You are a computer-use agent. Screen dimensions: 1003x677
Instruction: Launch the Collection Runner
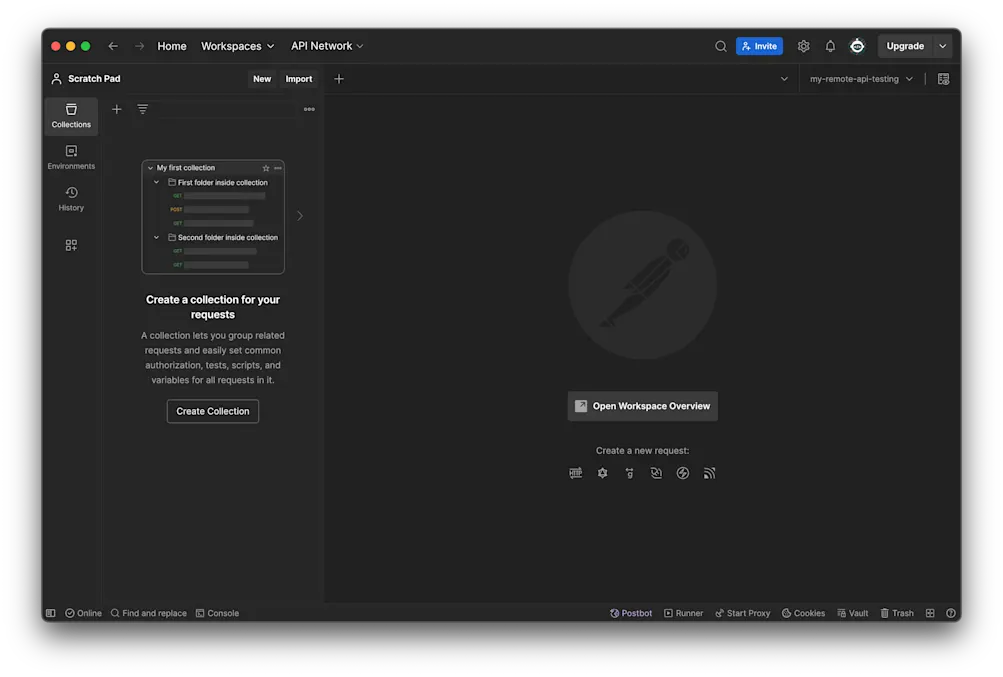[684, 613]
